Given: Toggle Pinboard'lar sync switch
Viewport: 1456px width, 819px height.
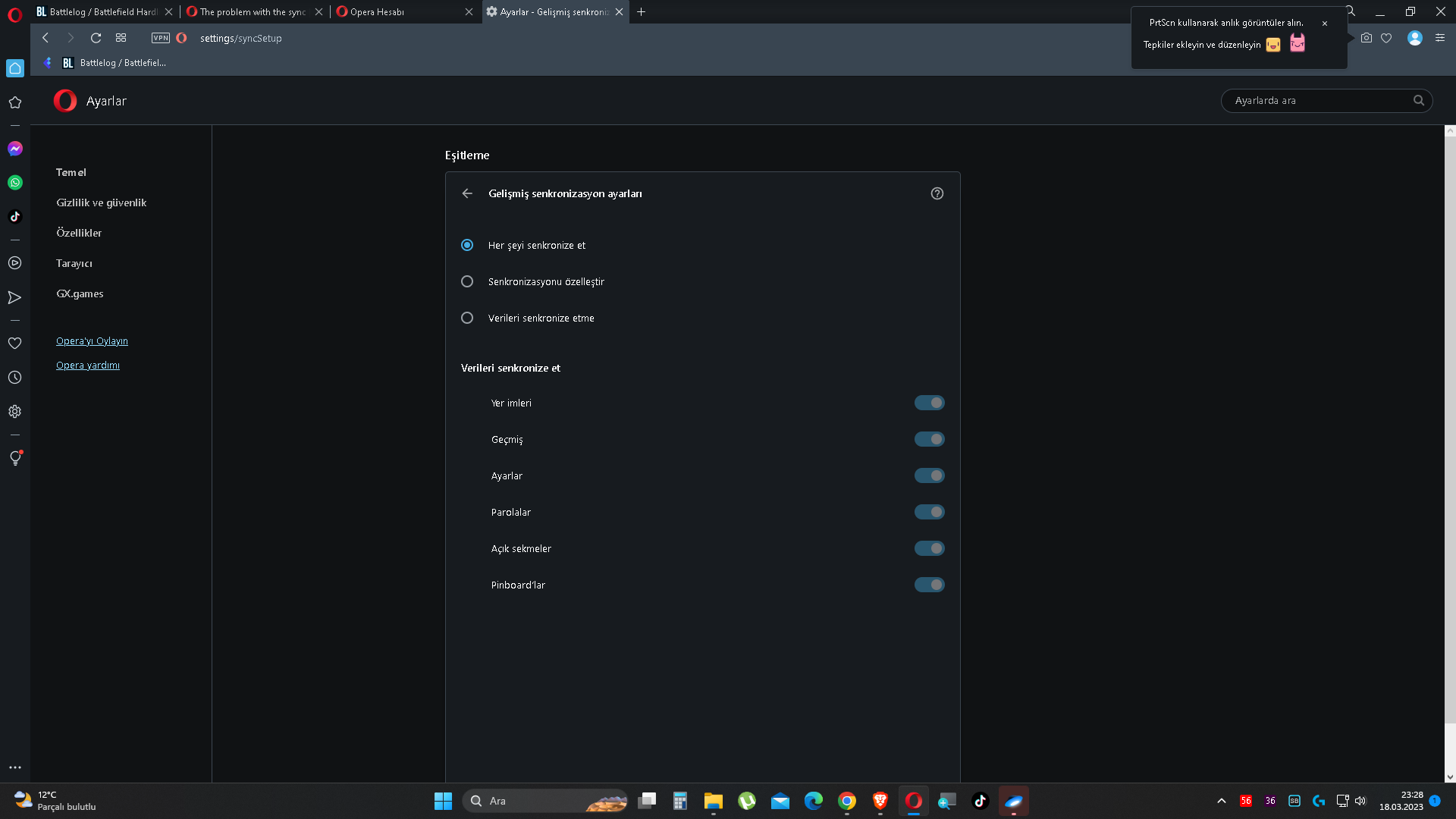Looking at the screenshot, I should (930, 585).
